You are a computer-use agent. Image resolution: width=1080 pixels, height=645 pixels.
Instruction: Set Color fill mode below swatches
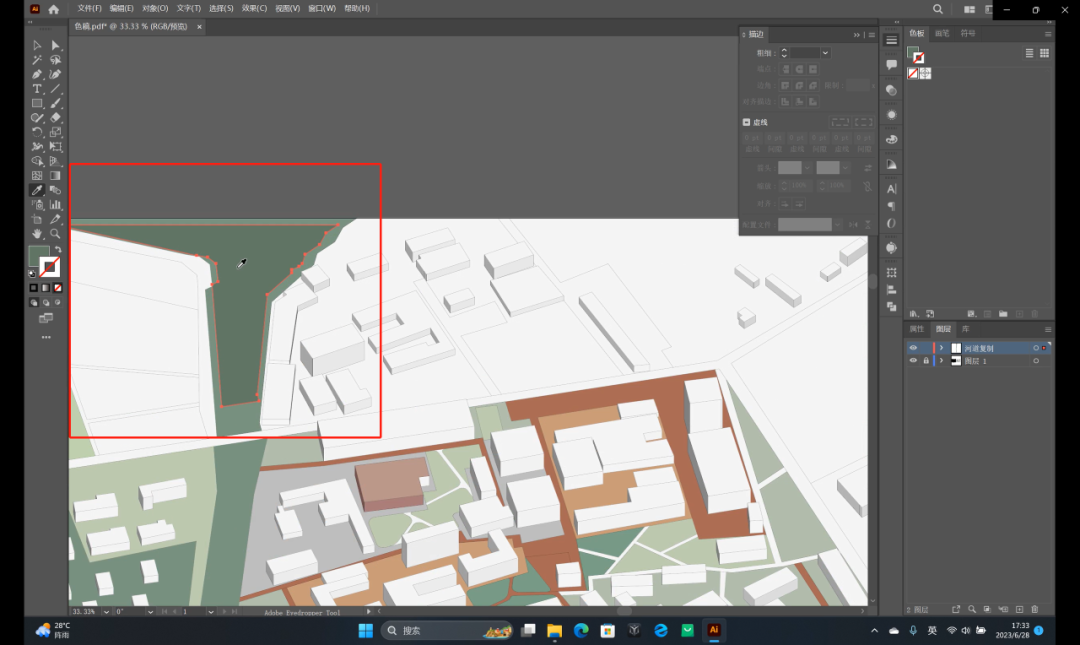(34, 288)
